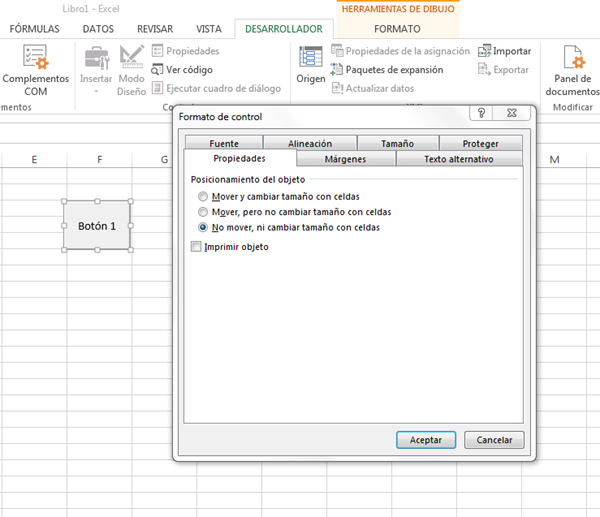This screenshot has width=600, height=517.
Task: Switch to the Fuente tab
Action: tap(224, 144)
